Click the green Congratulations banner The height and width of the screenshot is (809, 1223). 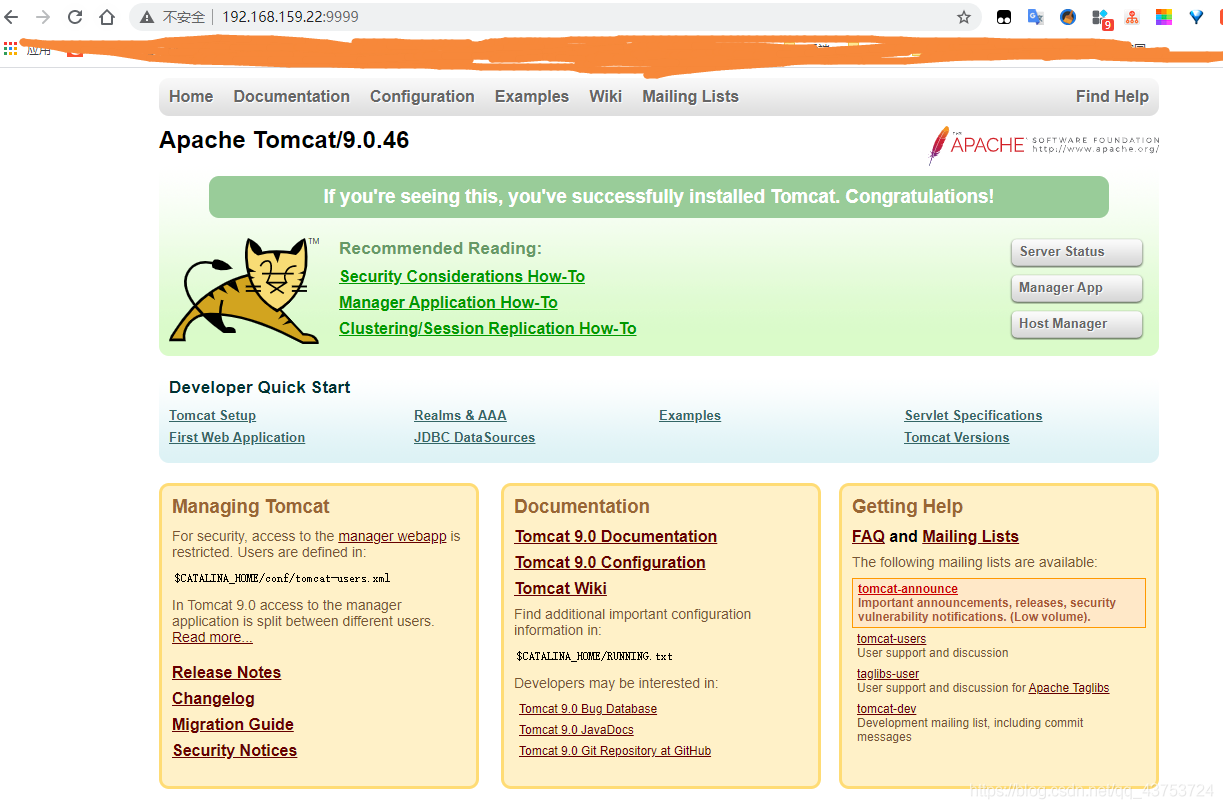pyautogui.click(x=658, y=197)
